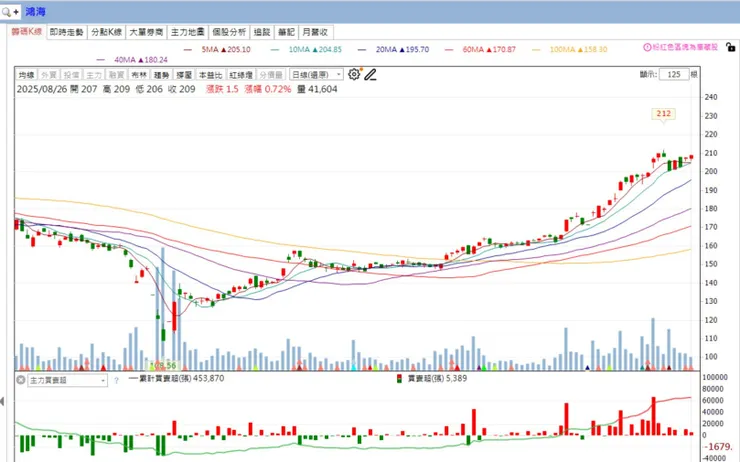Click the 5MA 205.10 legend entry
The height and width of the screenshot is (462, 740).
tap(218, 49)
